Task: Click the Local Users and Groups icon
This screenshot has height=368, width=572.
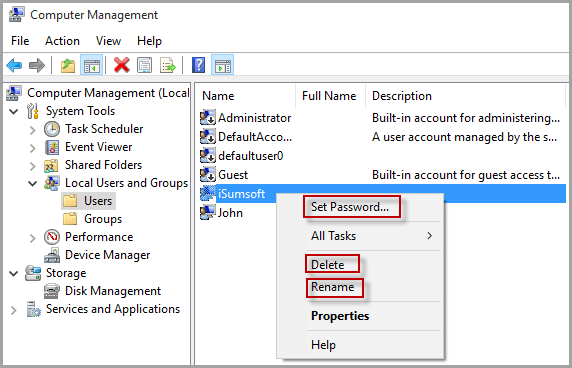Action: [52, 183]
